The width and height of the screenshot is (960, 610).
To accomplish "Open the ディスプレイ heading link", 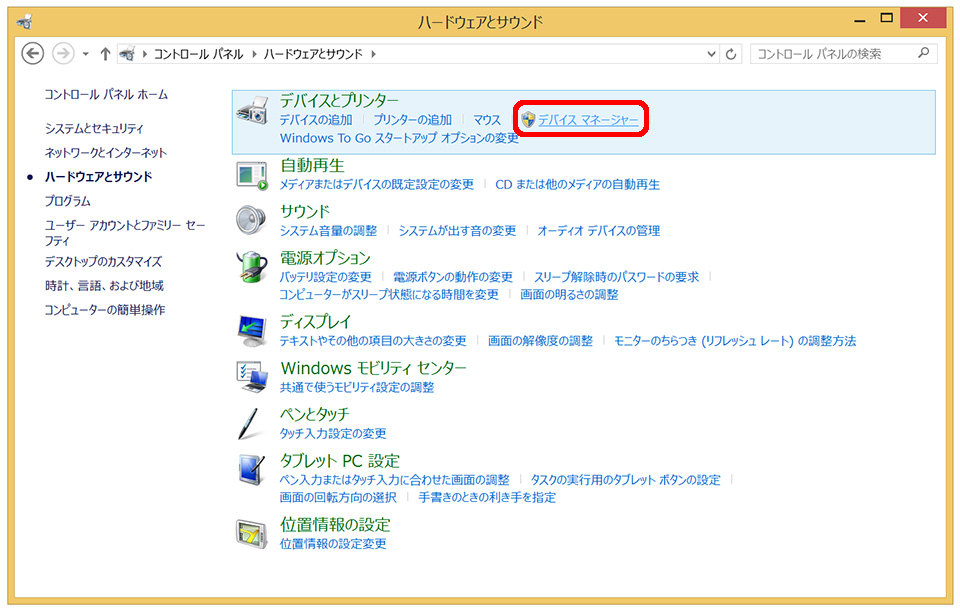I will click(x=315, y=322).
